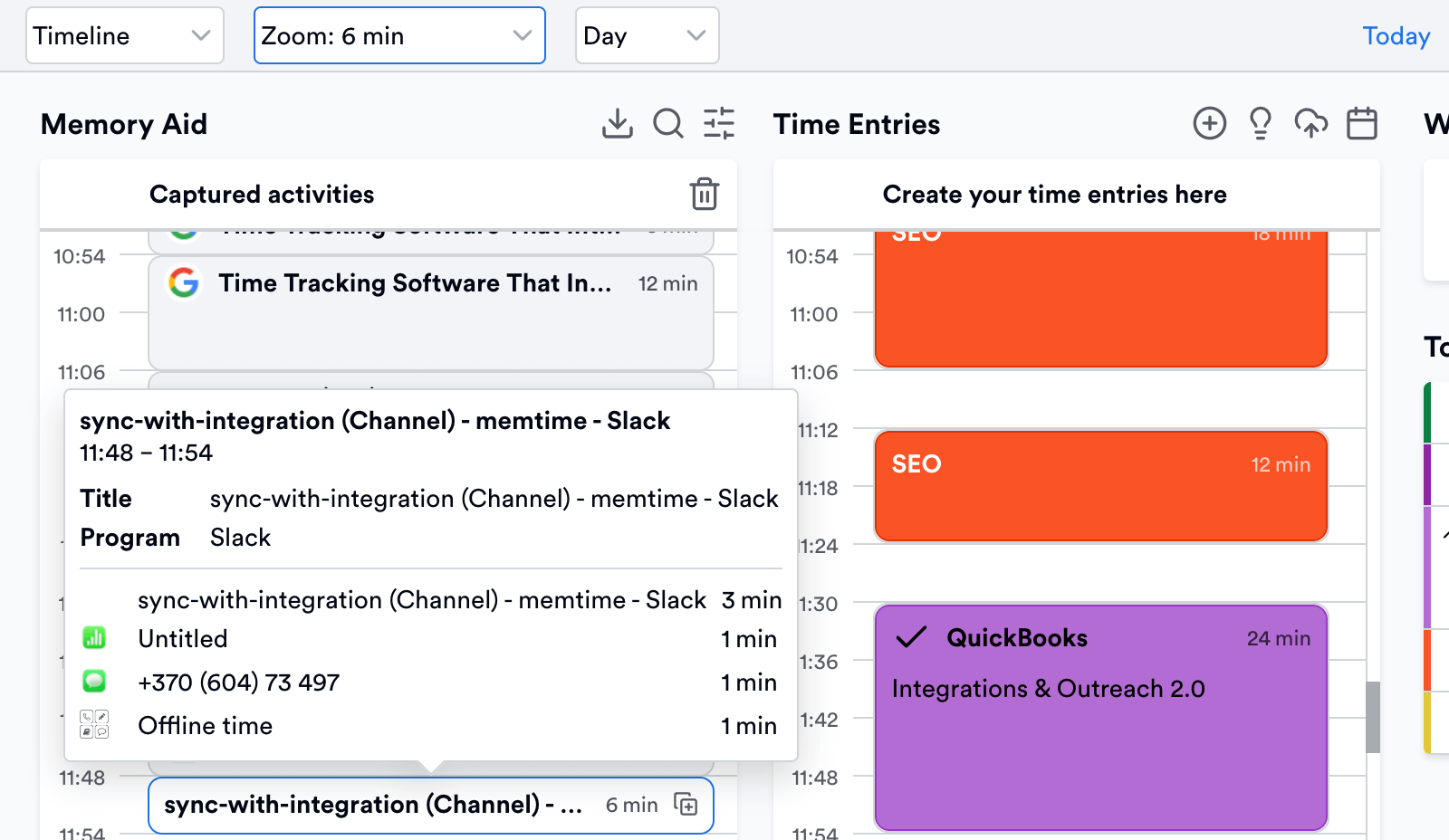The height and width of the screenshot is (840, 1449).
Task: Open Memory Aid filter settings sliders icon
Action: (x=719, y=123)
